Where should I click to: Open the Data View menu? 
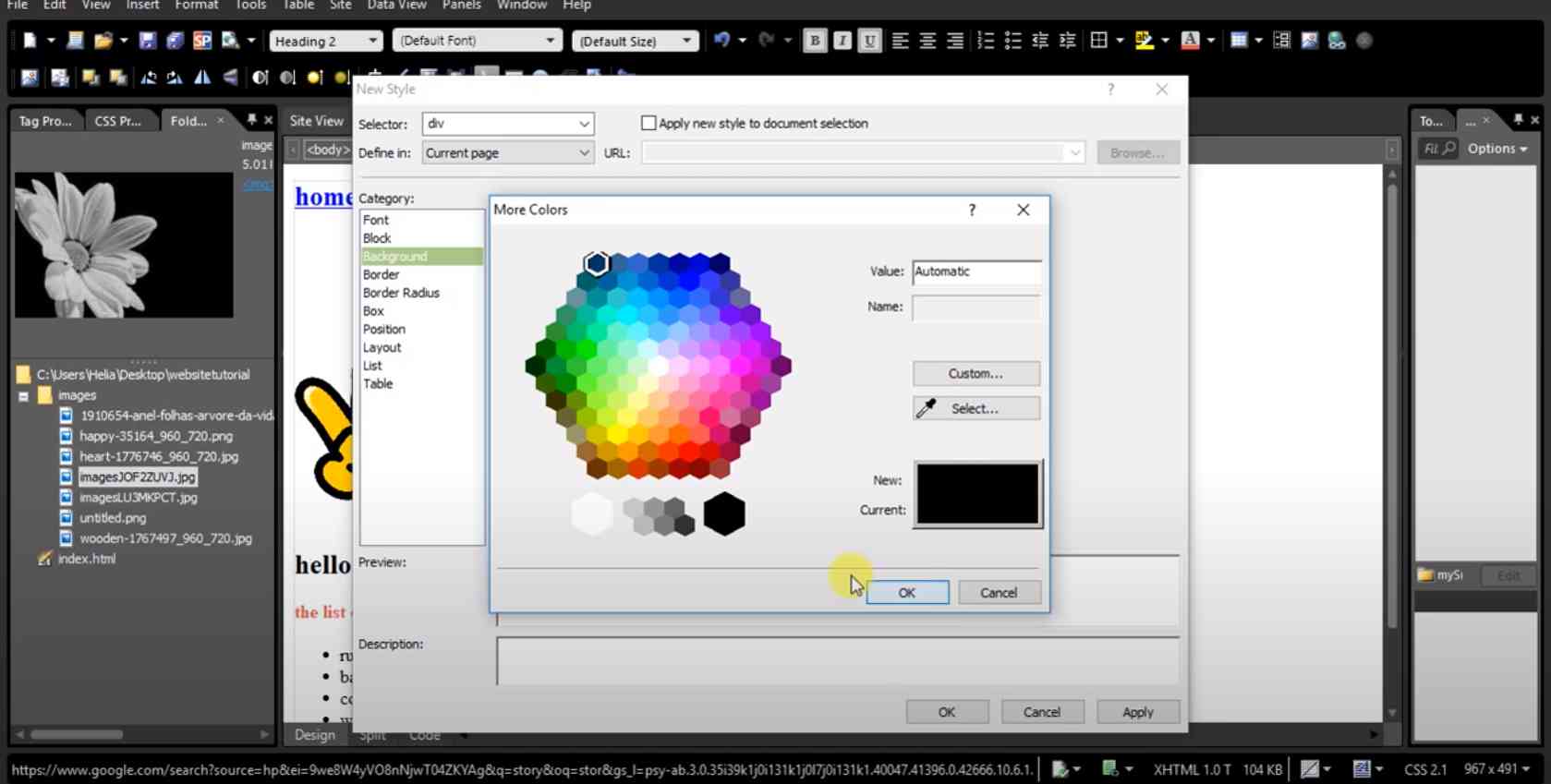396,6
